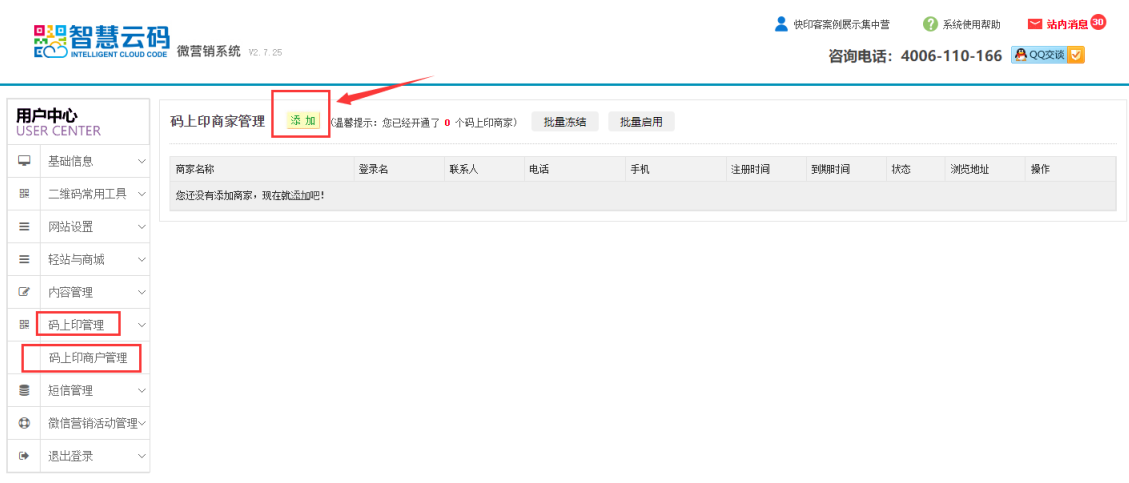Open the 码上印管理 menu

(76, 325)
